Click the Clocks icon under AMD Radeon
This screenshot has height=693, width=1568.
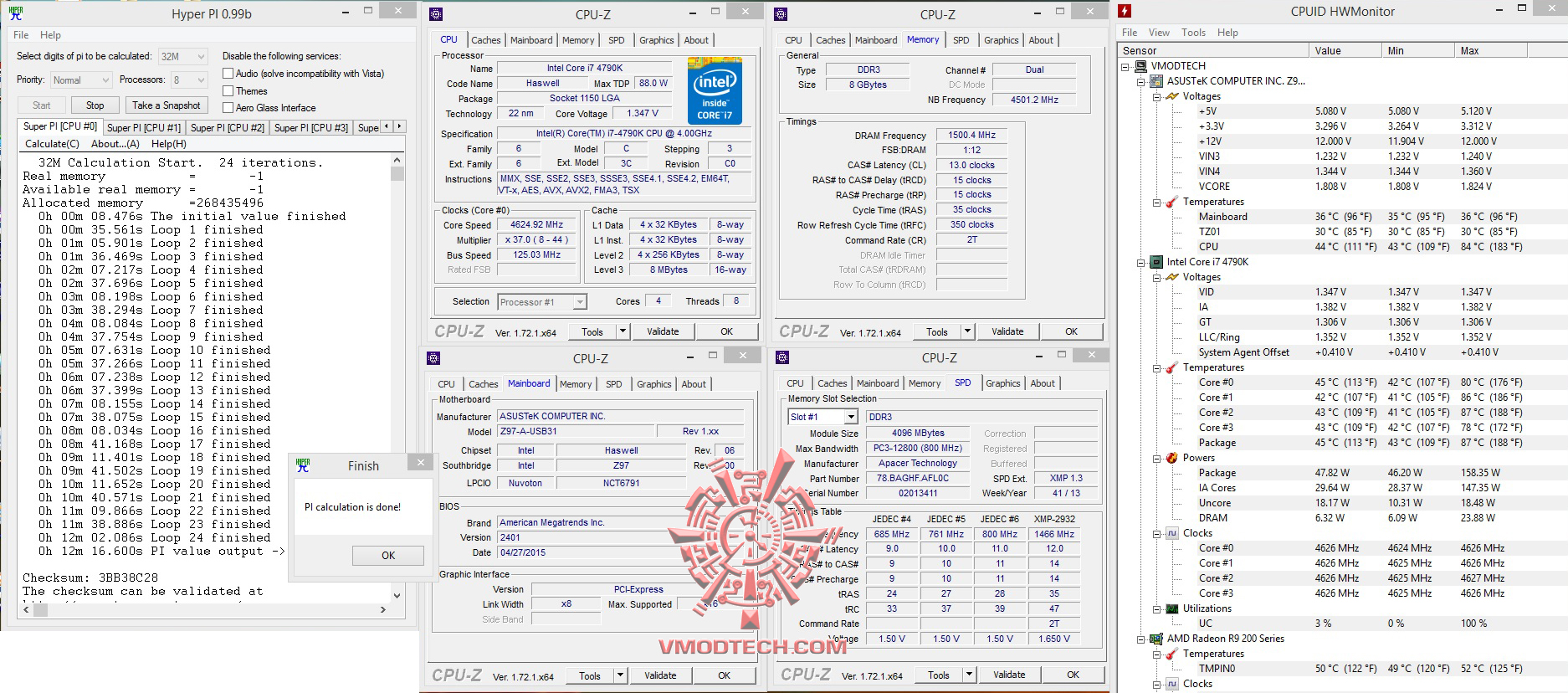[x=1171, y=684]
